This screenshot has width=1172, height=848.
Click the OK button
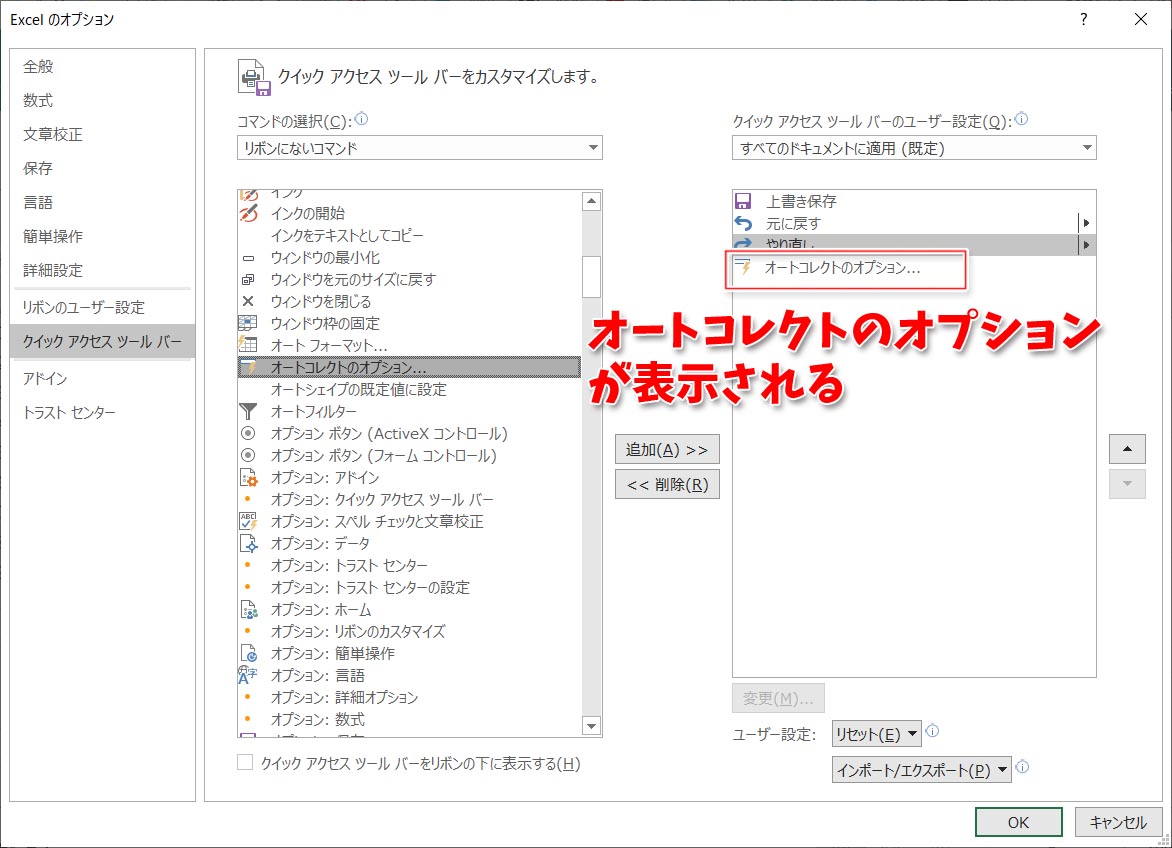pos(1018,822)
